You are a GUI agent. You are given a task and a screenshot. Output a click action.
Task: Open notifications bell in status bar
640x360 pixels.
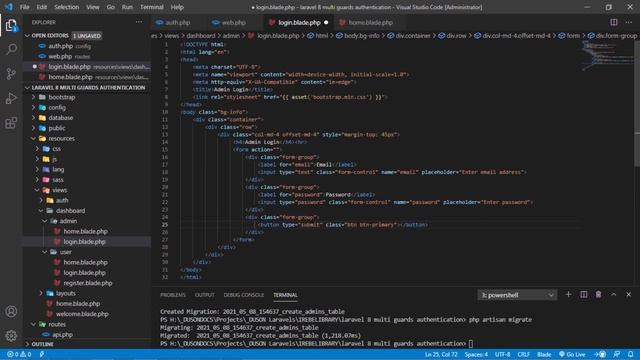click(631, 354)
